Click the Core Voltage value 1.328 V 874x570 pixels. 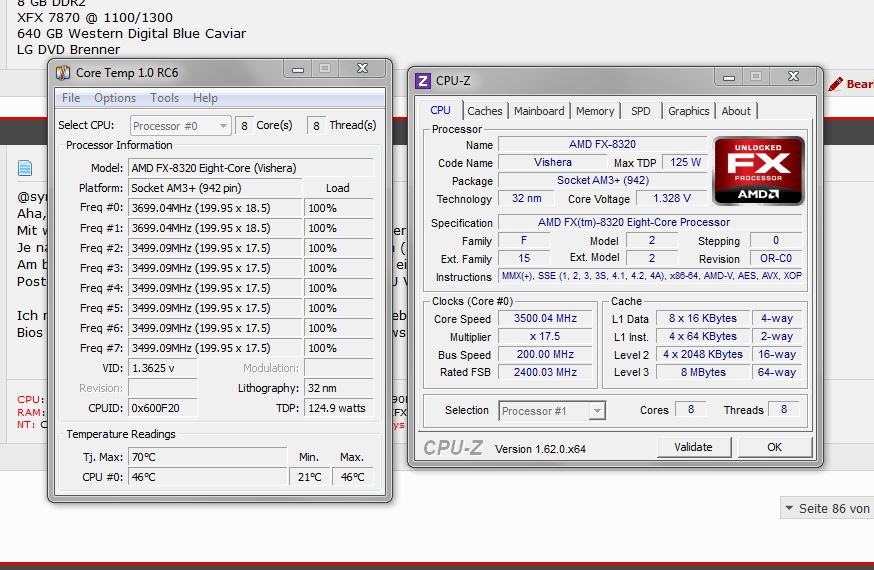tap(672, 198)
